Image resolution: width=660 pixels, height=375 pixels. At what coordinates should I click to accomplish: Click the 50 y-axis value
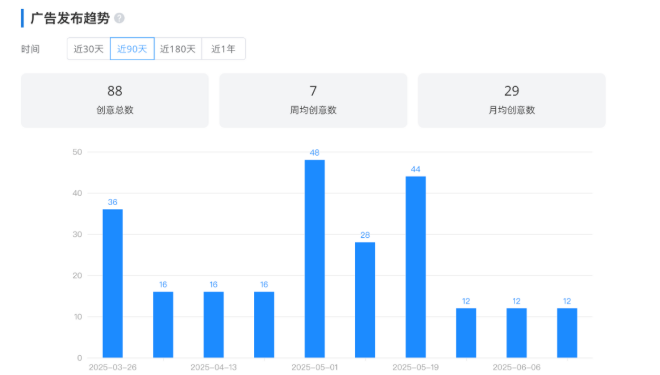(77, 152)
